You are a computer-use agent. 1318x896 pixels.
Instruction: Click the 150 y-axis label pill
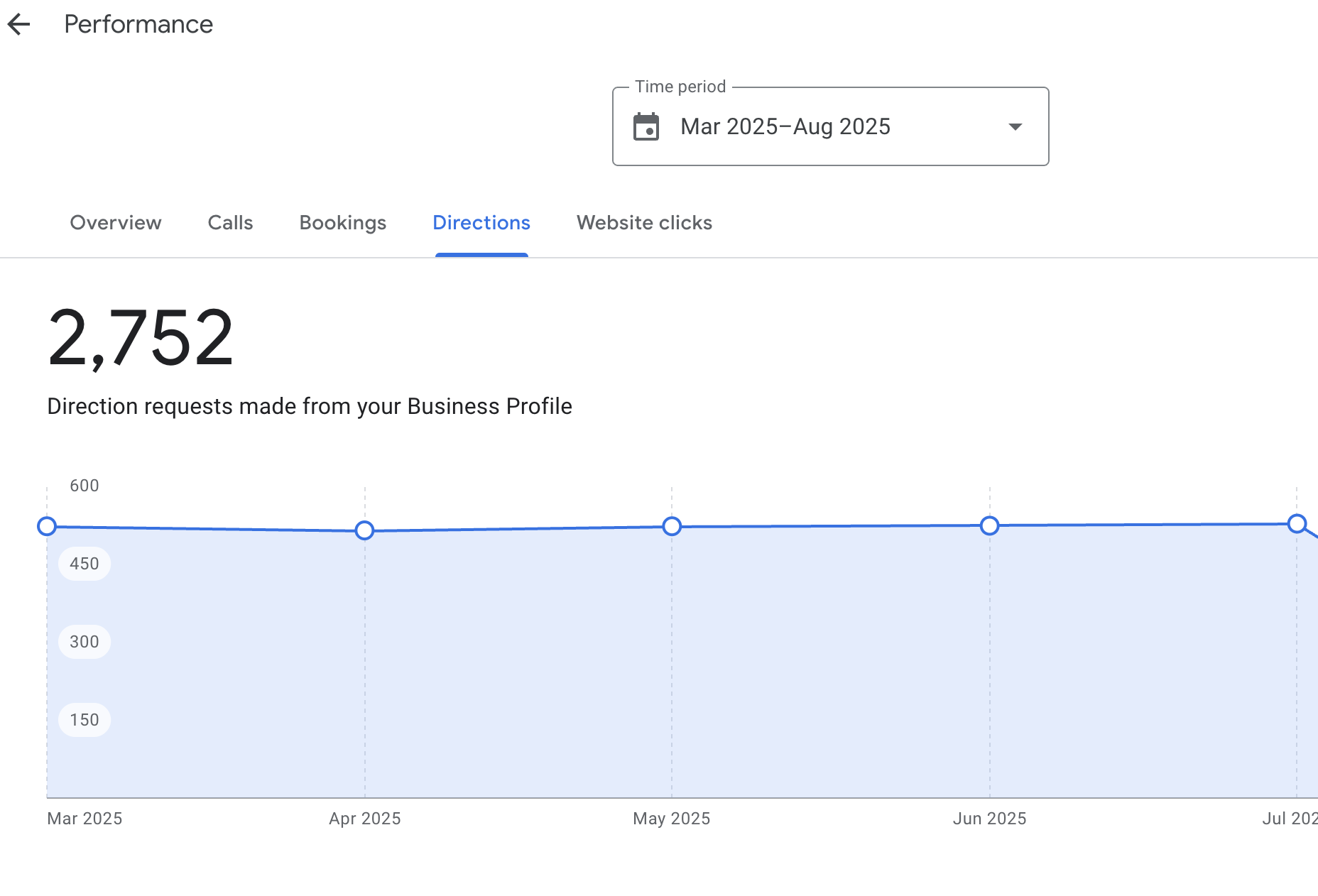[85, 720]
